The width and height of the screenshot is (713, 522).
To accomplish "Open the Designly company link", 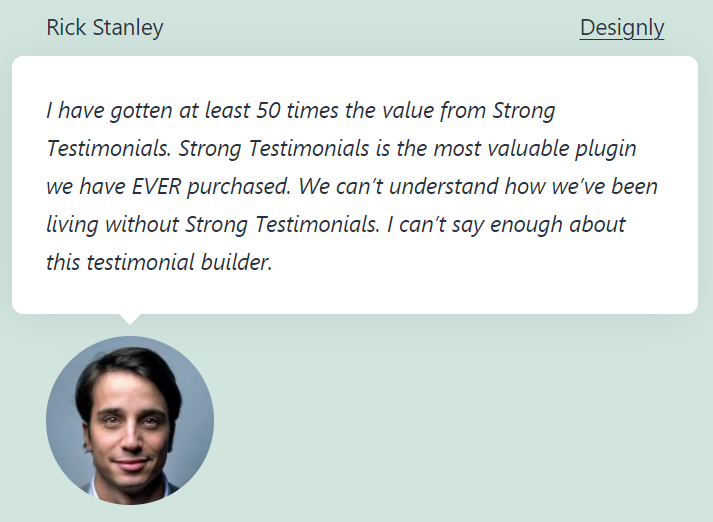I will tap(622, 28).
